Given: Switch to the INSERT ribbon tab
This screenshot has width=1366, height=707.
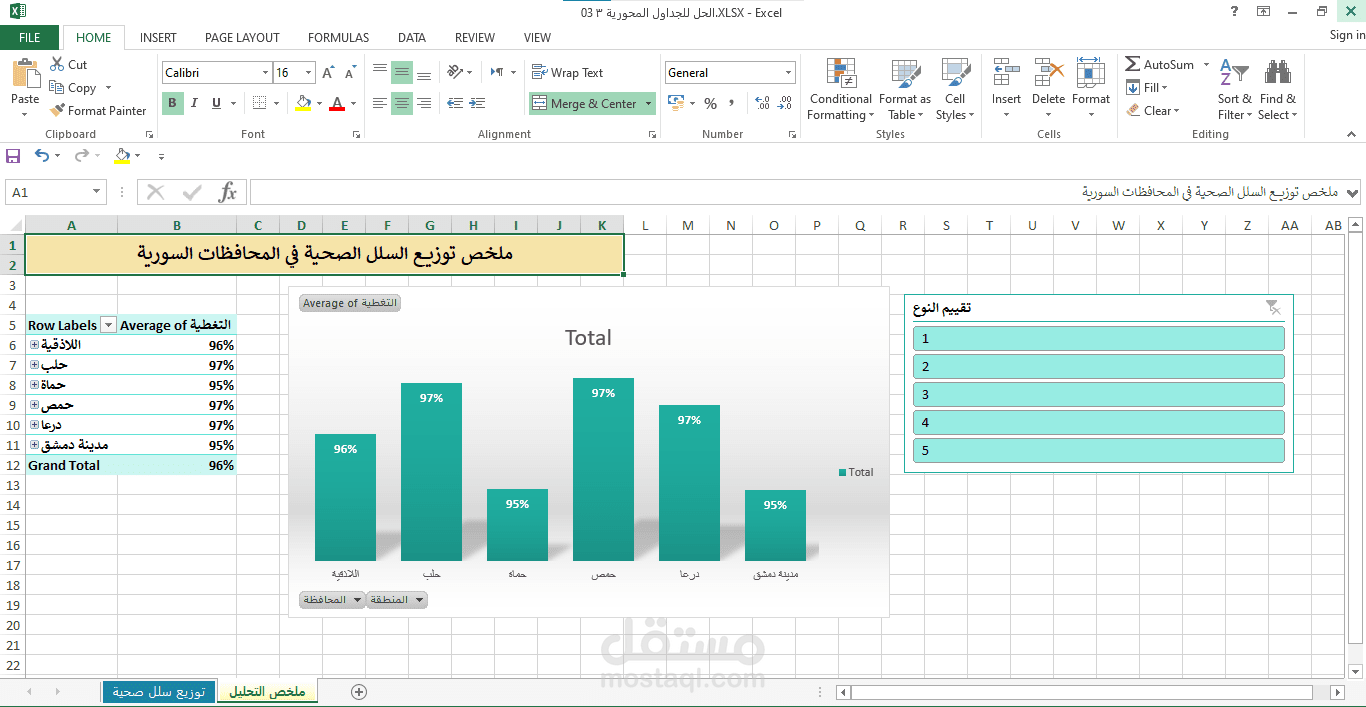Looking at the screenshot, I should click(x=157, y=37).
